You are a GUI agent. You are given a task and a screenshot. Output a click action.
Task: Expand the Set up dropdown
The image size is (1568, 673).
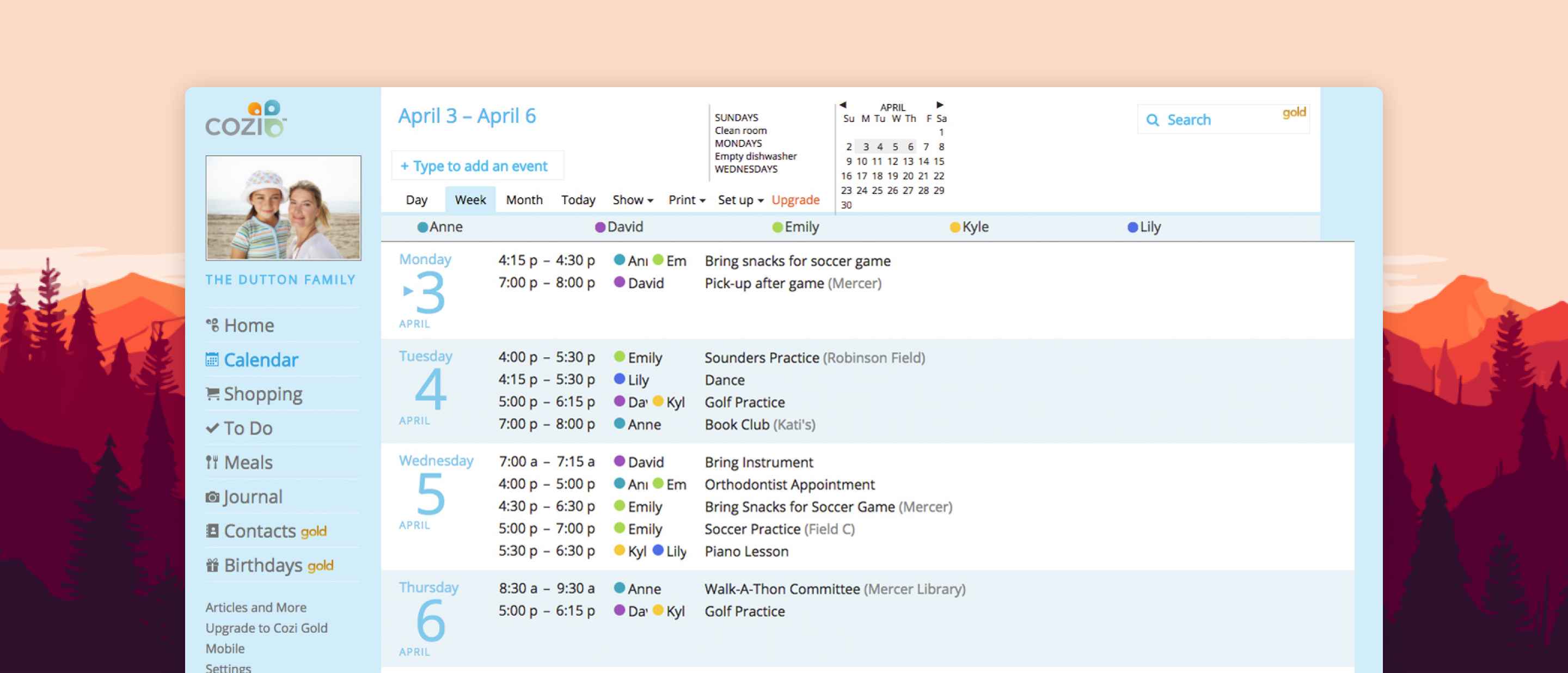(x=738, y=200)
